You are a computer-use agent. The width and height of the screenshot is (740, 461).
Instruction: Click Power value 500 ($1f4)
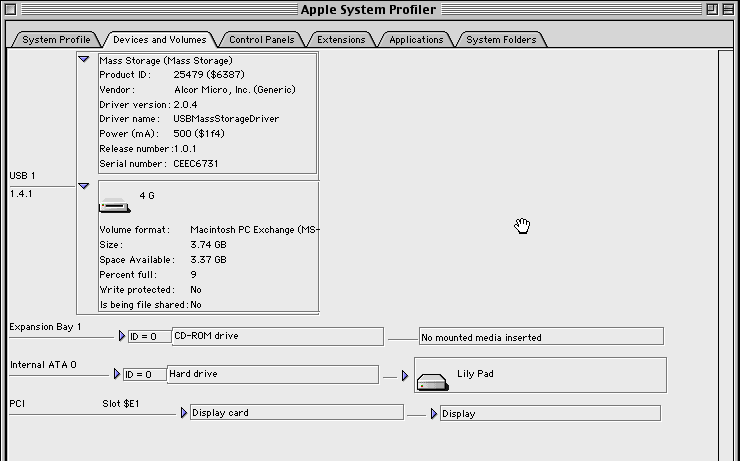pos(199,134)
